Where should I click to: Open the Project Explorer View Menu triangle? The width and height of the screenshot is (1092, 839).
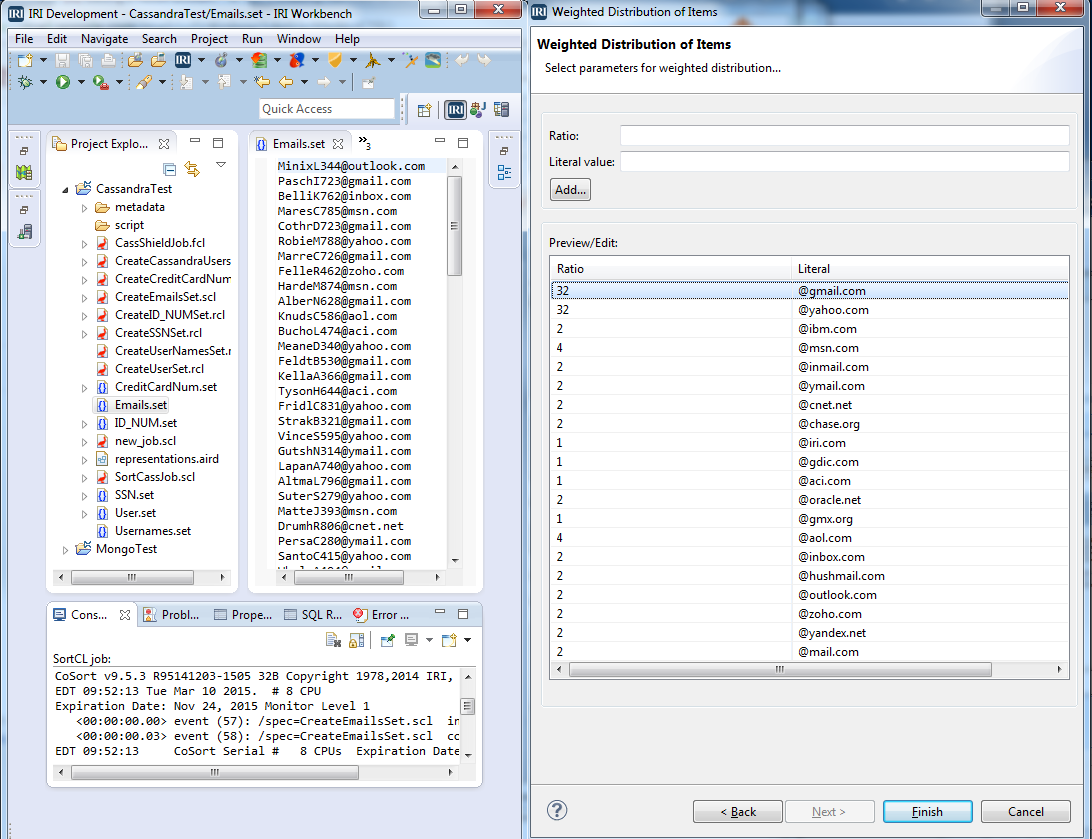point(221,165)
